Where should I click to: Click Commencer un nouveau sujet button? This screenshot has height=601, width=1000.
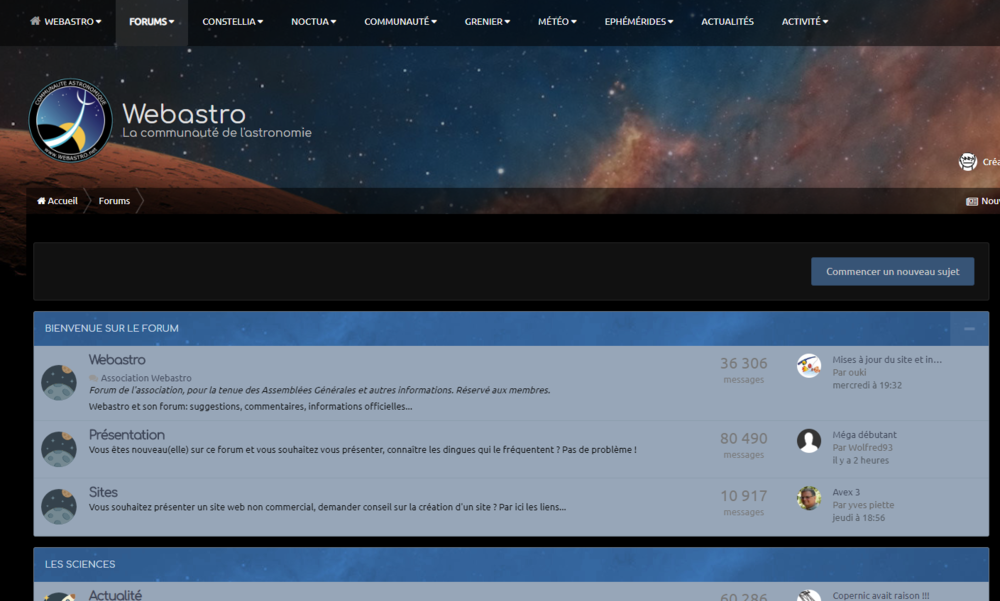[892, 272]
